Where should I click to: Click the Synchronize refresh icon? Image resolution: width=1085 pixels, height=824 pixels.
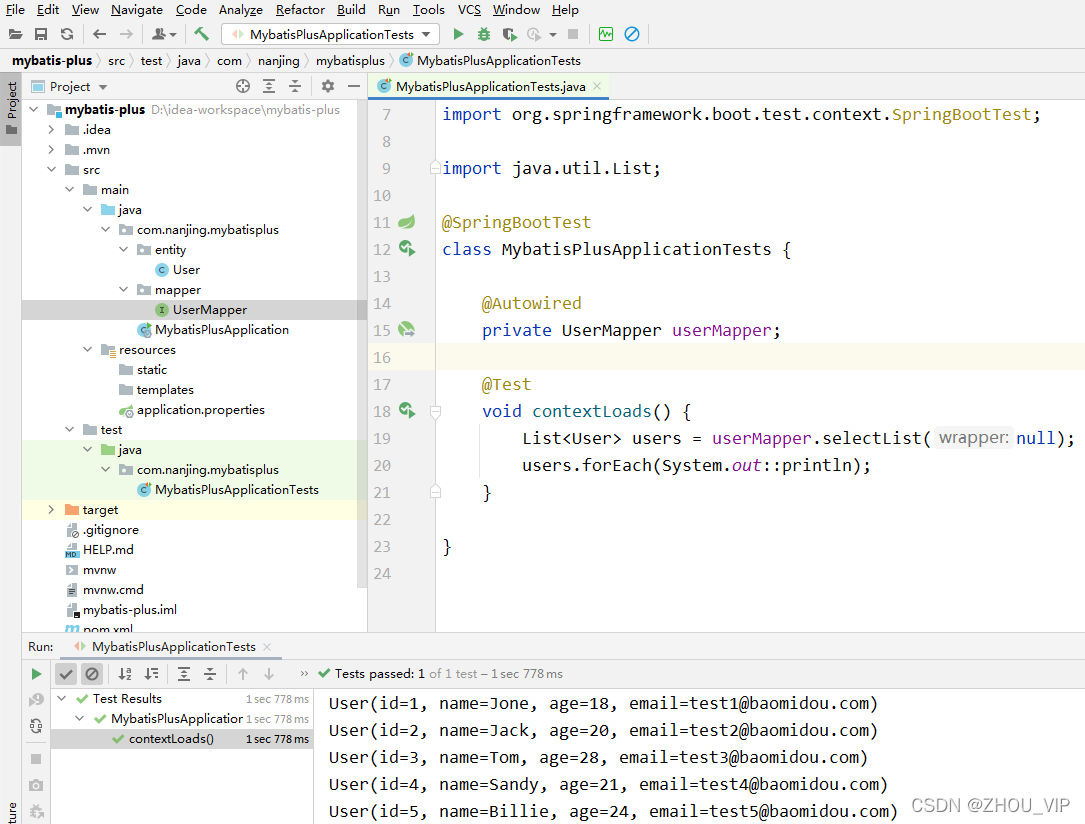click(x=66, y=34)
